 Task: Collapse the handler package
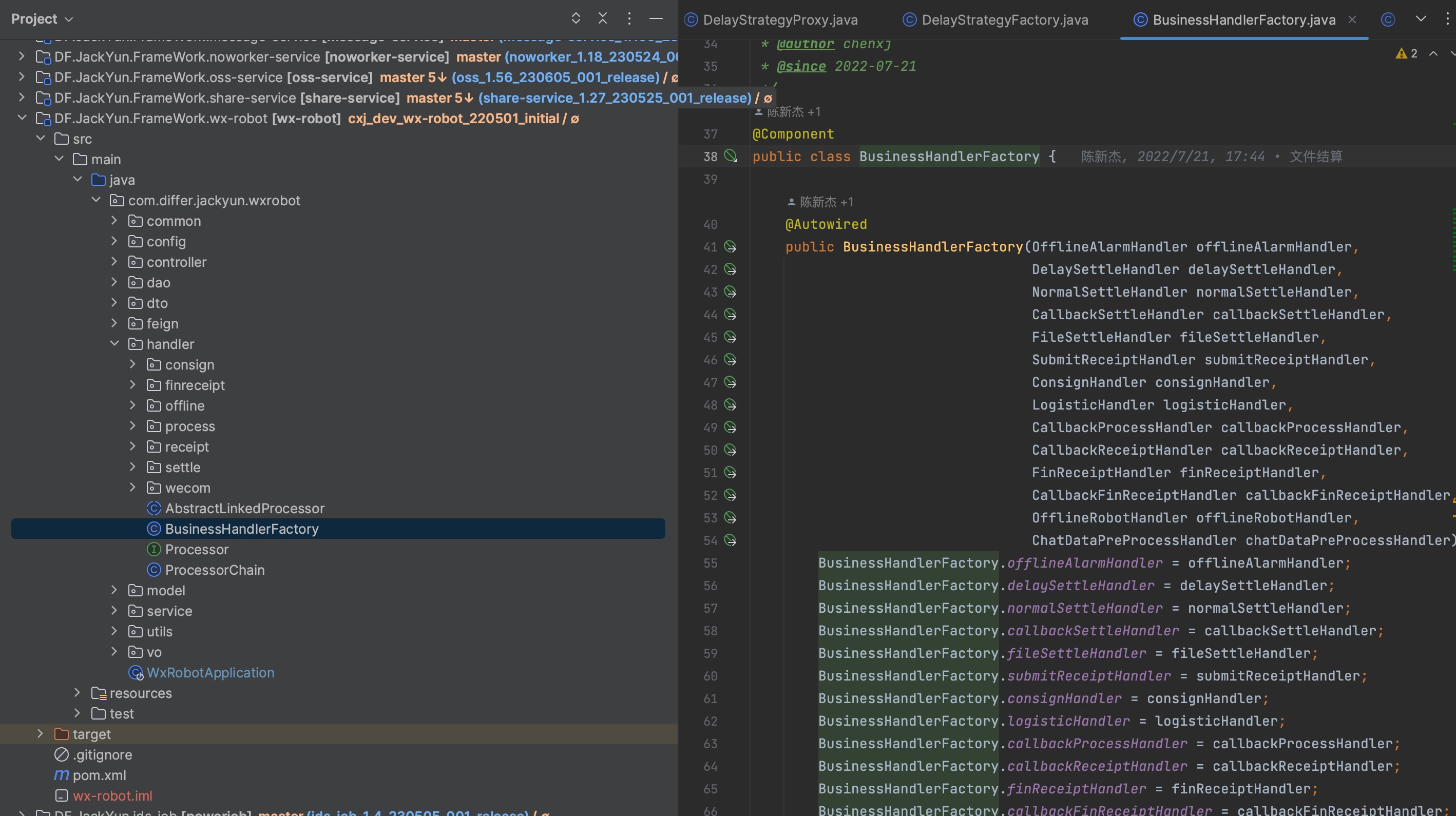click(114, 343)
